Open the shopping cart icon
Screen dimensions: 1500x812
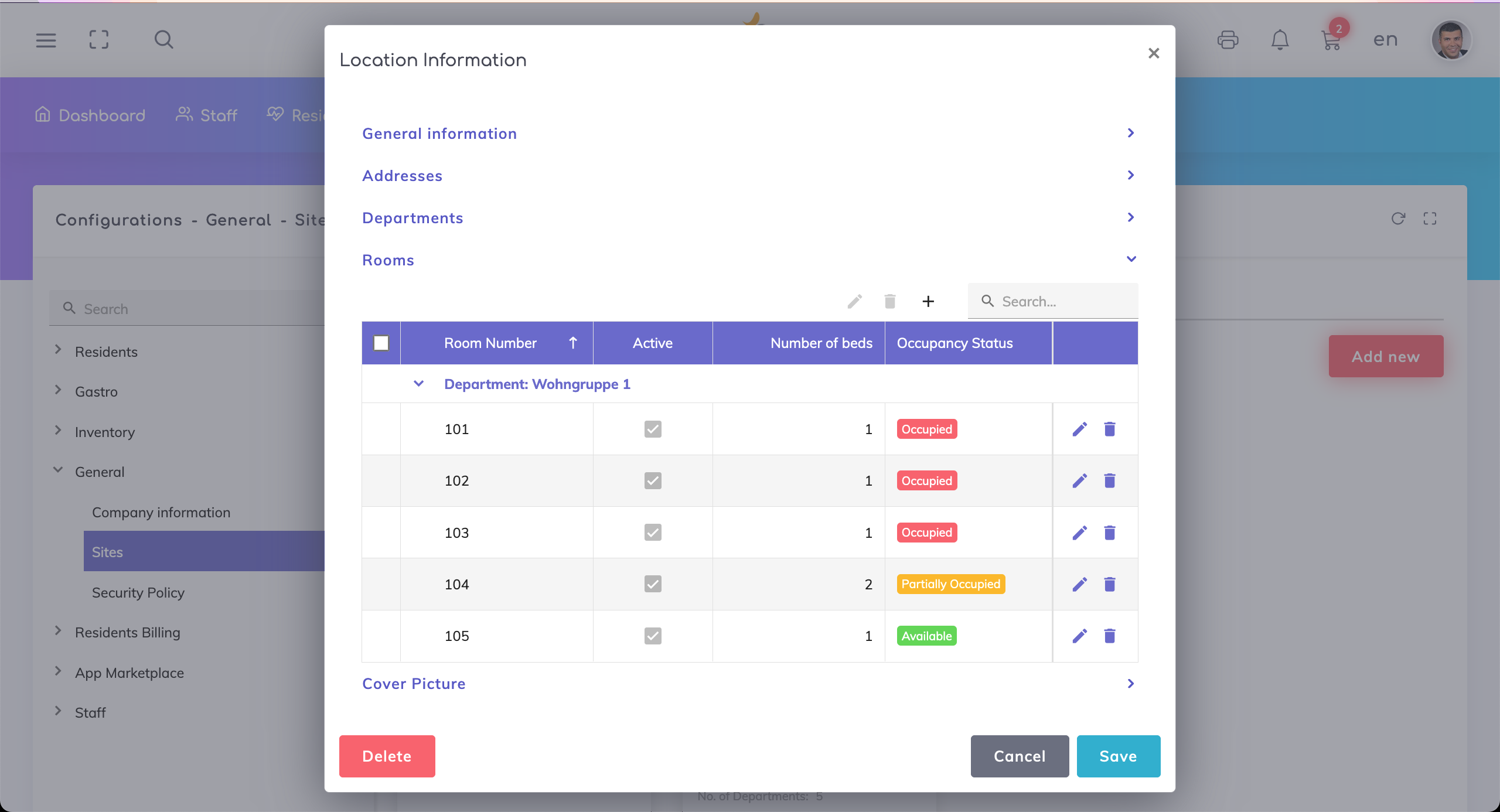point(1331,40)
